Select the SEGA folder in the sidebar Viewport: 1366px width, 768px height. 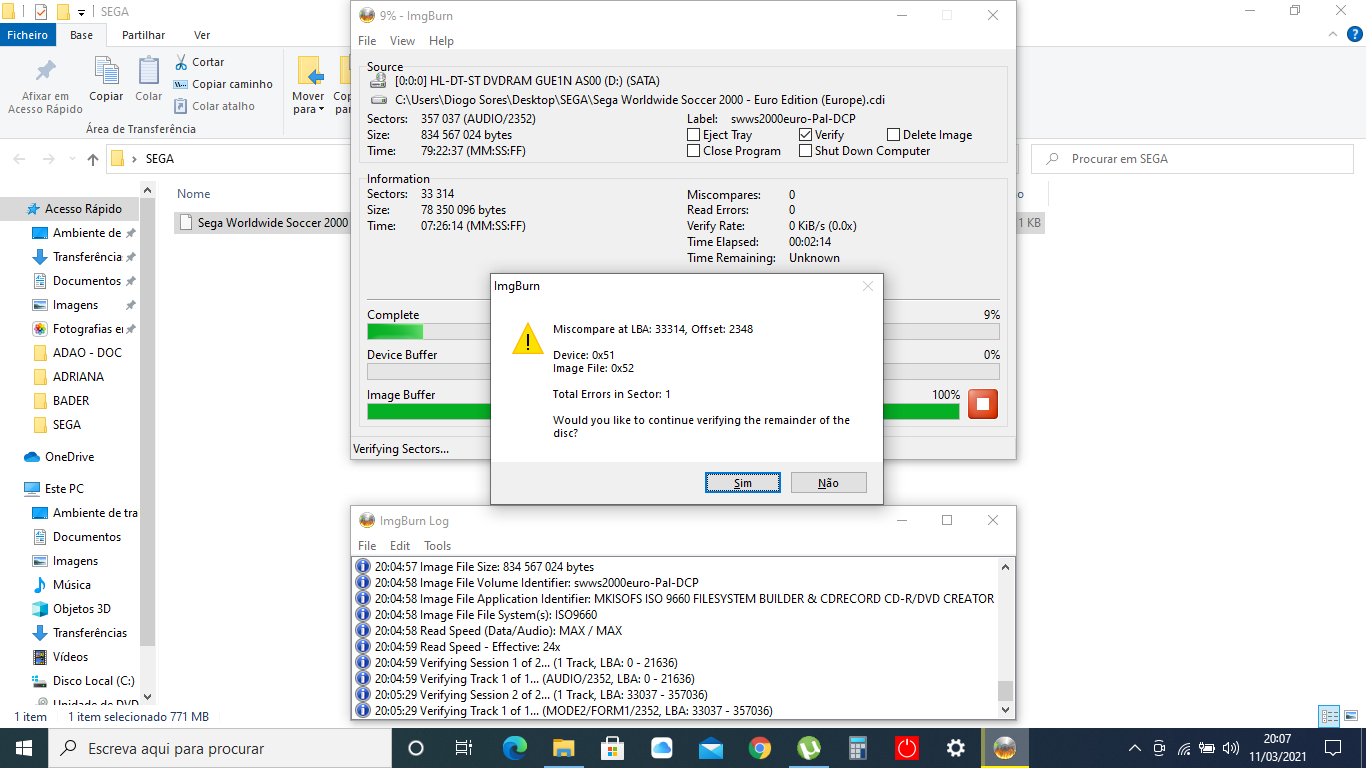[x=67, y=425]
